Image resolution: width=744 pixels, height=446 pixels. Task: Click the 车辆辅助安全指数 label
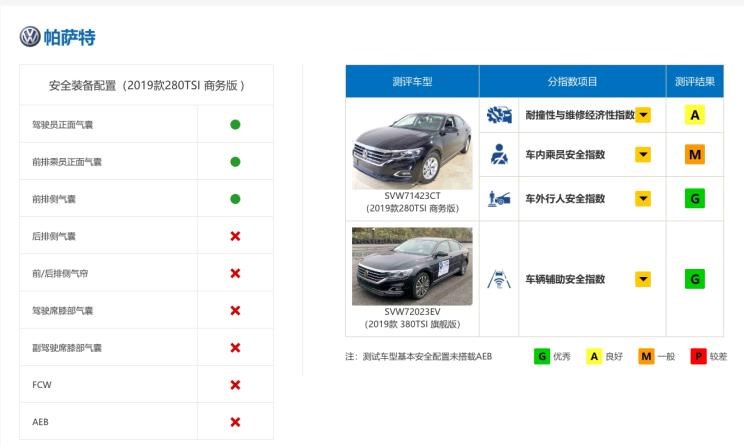coord(565,279)
